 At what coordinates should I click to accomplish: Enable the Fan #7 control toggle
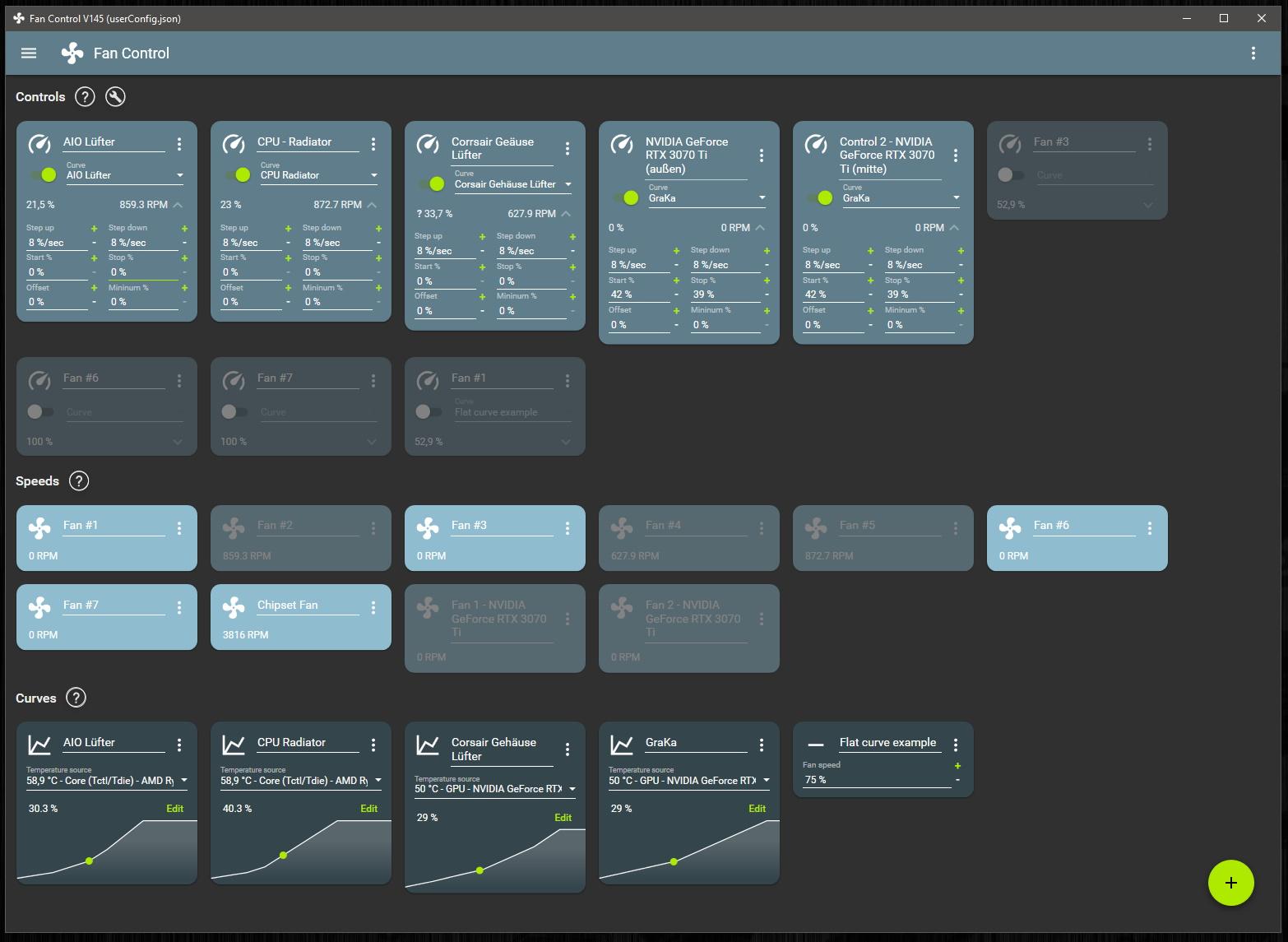pyautogui.click(x=234, y=411)
